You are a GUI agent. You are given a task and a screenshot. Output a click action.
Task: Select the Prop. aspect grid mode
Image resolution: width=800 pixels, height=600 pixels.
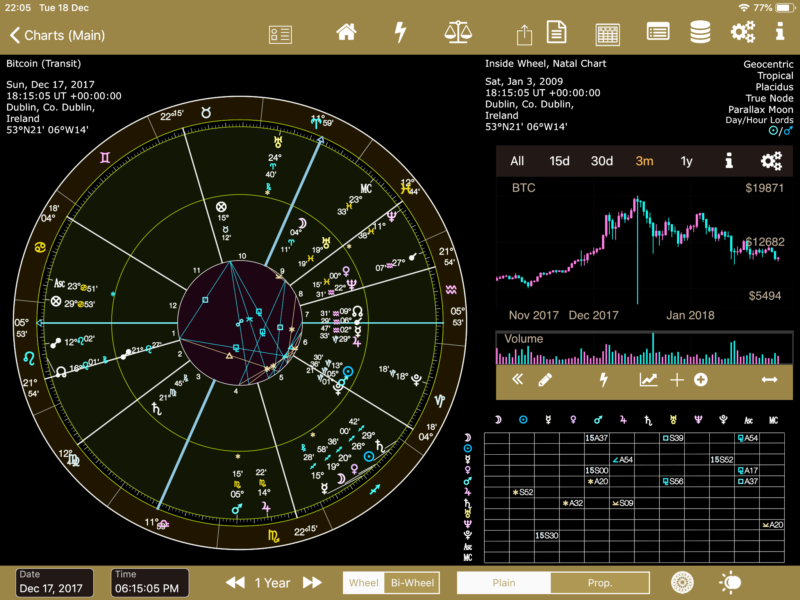tap(599, 582)
